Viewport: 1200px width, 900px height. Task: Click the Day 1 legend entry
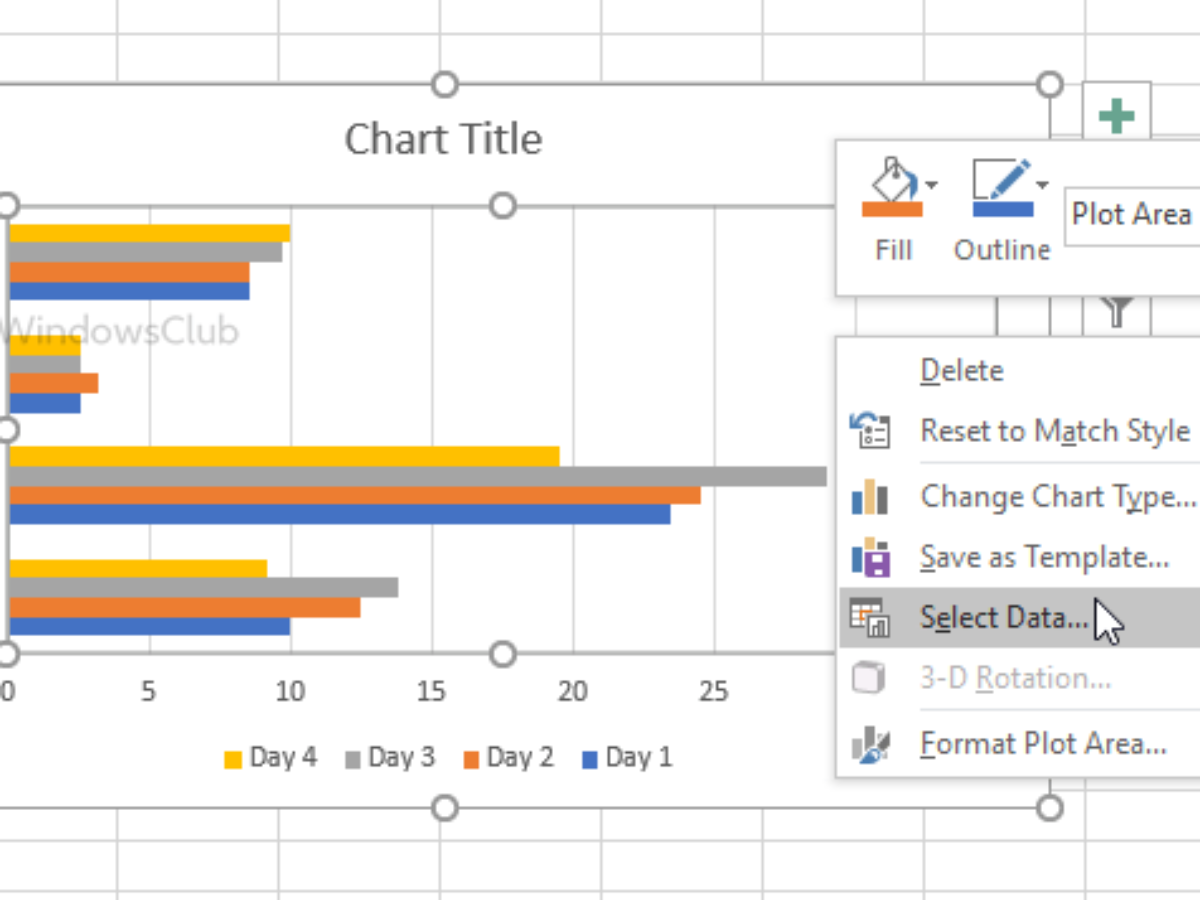[627, 758]
